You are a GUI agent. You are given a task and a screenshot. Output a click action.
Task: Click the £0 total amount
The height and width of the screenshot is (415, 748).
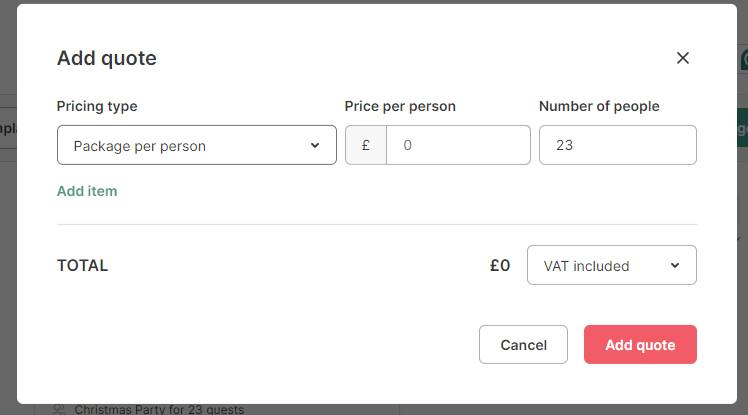click(x=500, y=266)
